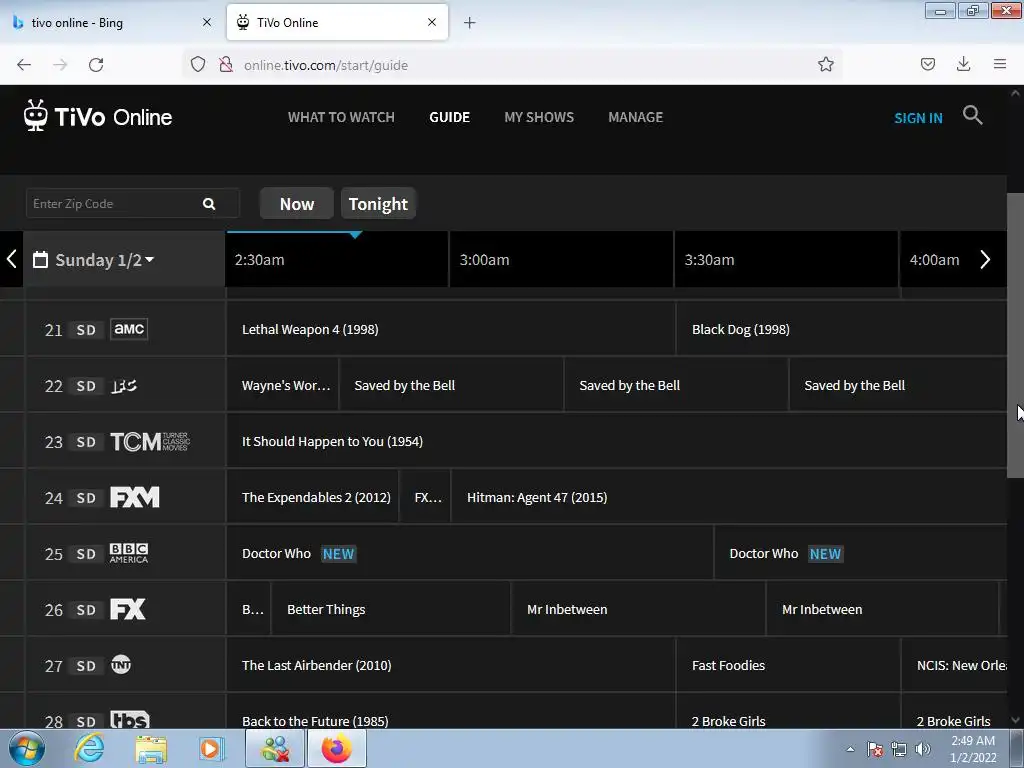Select the TNT channel logo
Image resolution: width=1024 pixels, height=768 pixels.
point(121,665)
